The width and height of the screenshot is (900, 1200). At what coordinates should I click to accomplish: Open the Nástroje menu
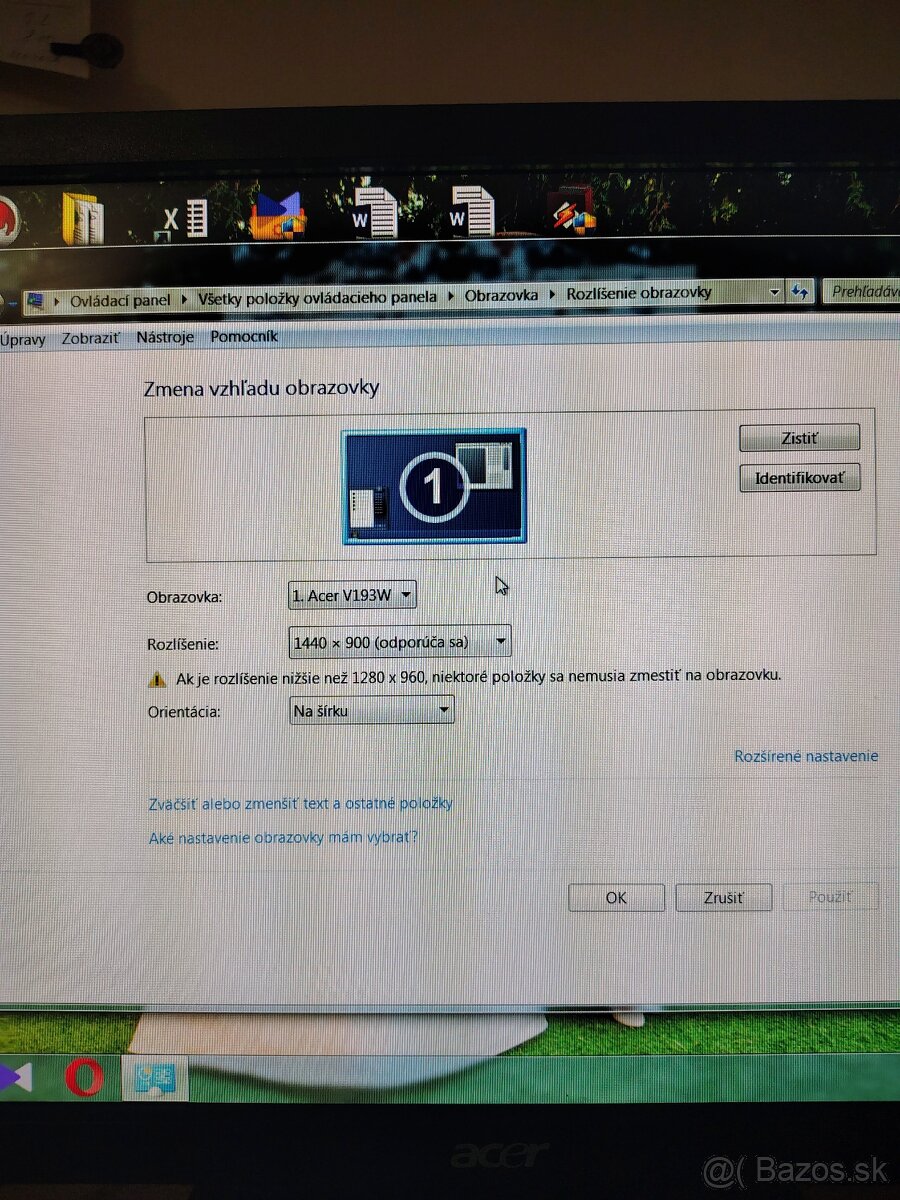(x=165, y=337)
